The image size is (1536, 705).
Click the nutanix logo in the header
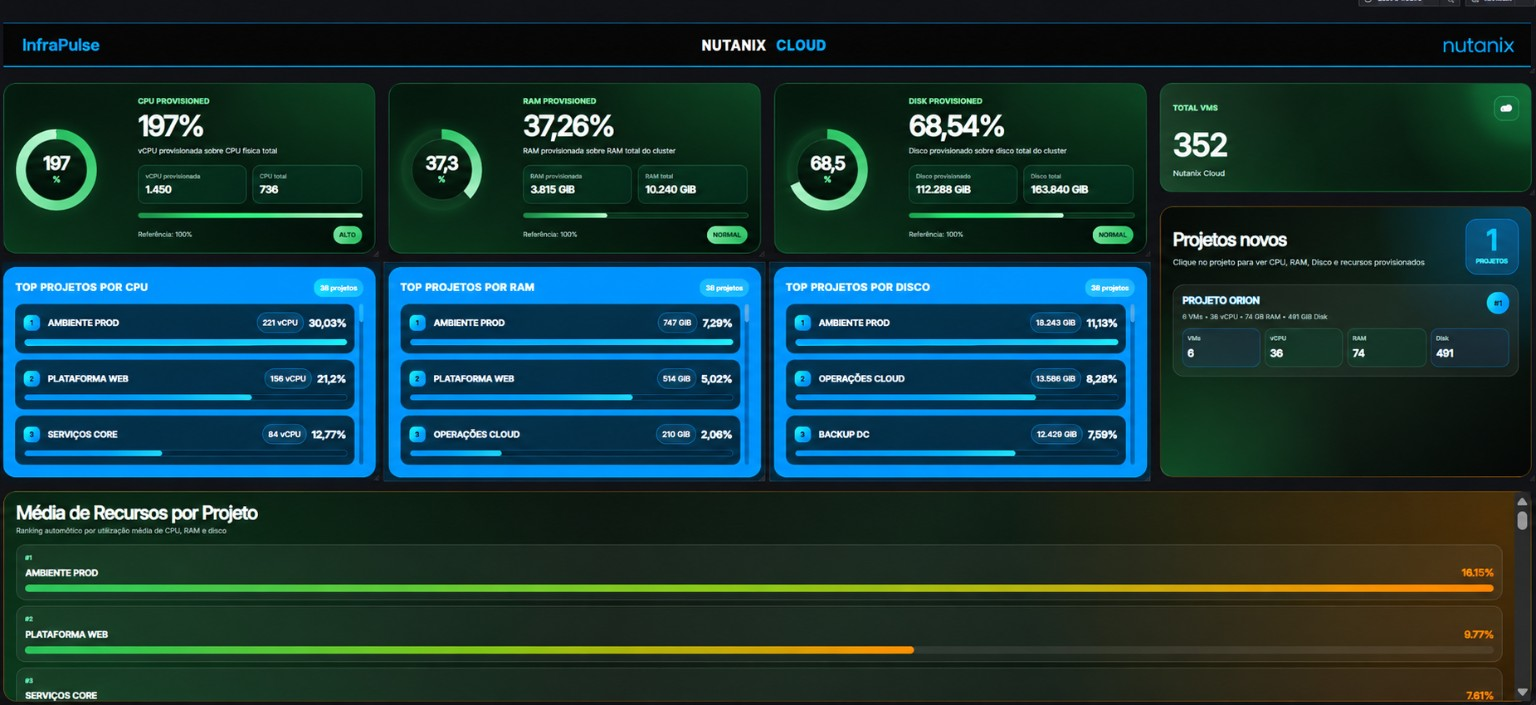(x=1478, y=45)
